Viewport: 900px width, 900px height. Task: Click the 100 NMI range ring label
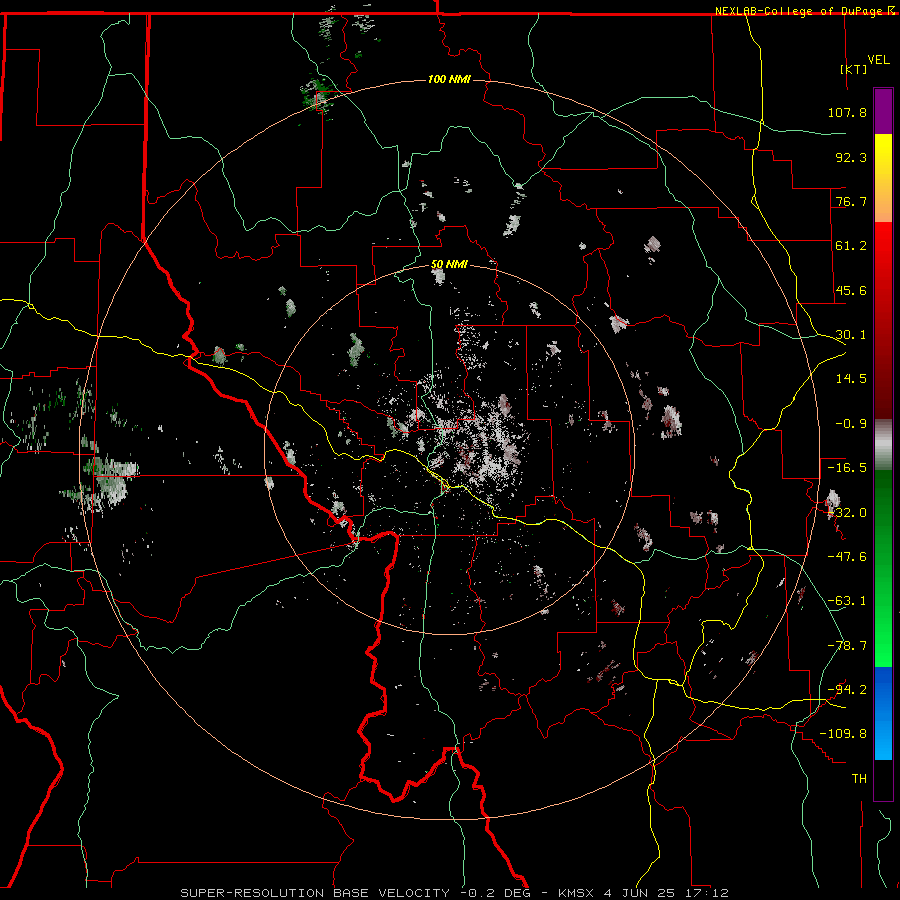(x=449, y=79)
